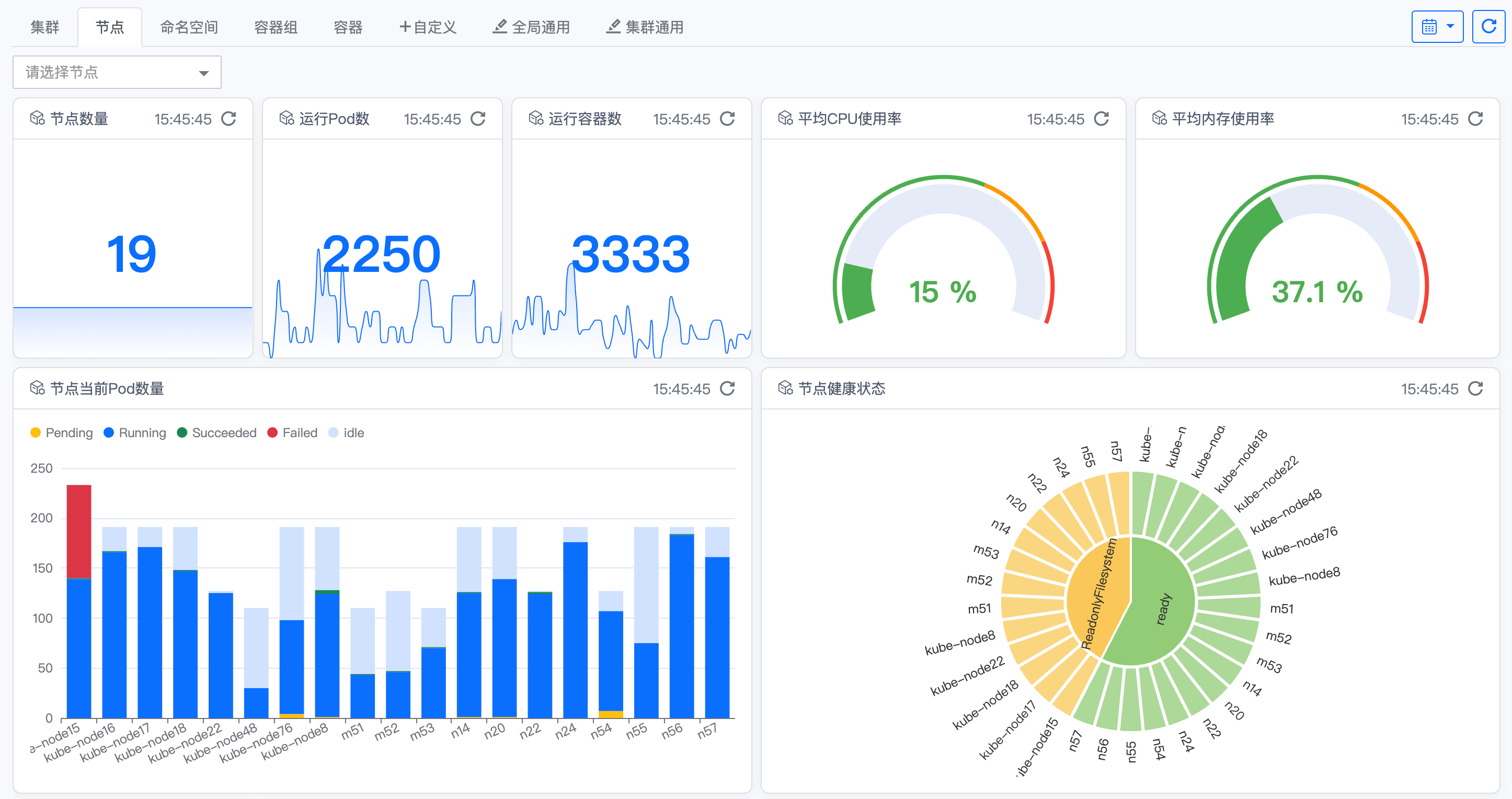Switch to the 集群 tab
This screenshot has width=1512, height=799.
pos(45,28)
